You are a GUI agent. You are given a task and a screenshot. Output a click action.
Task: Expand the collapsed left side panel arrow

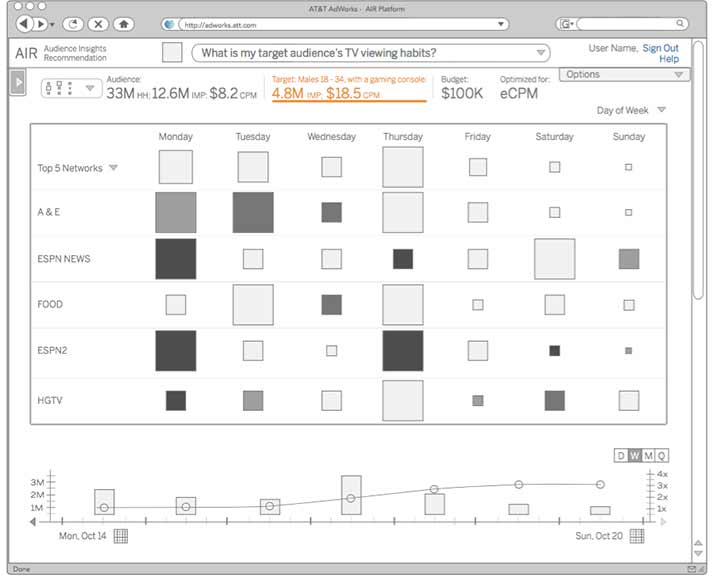click(x=17, y=83)
